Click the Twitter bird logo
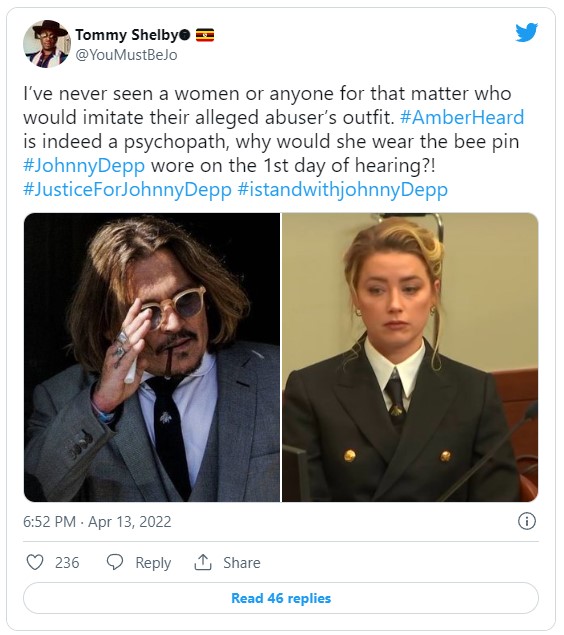 point(526,33)
